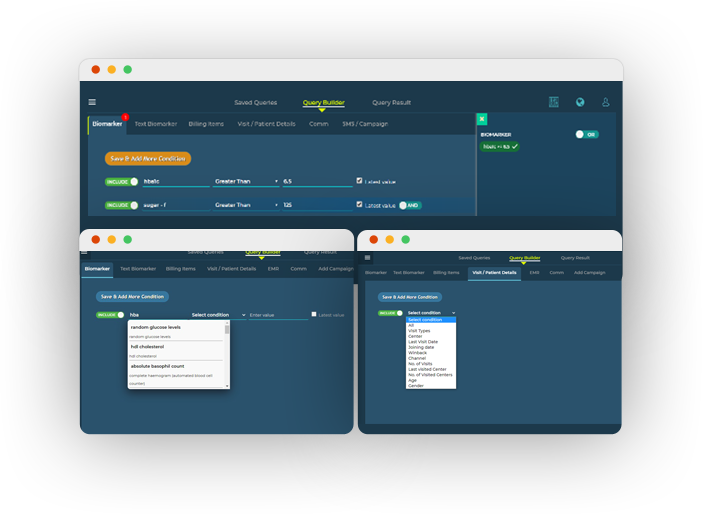
Task: Open Greater Than dropdown on hba1c row
Action: click(246, 182)
